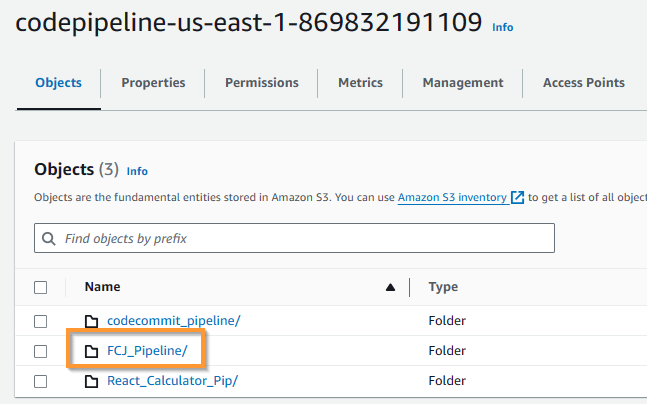Click the Objects (3) heading
647x404 pixels.
tap(76, 170)
